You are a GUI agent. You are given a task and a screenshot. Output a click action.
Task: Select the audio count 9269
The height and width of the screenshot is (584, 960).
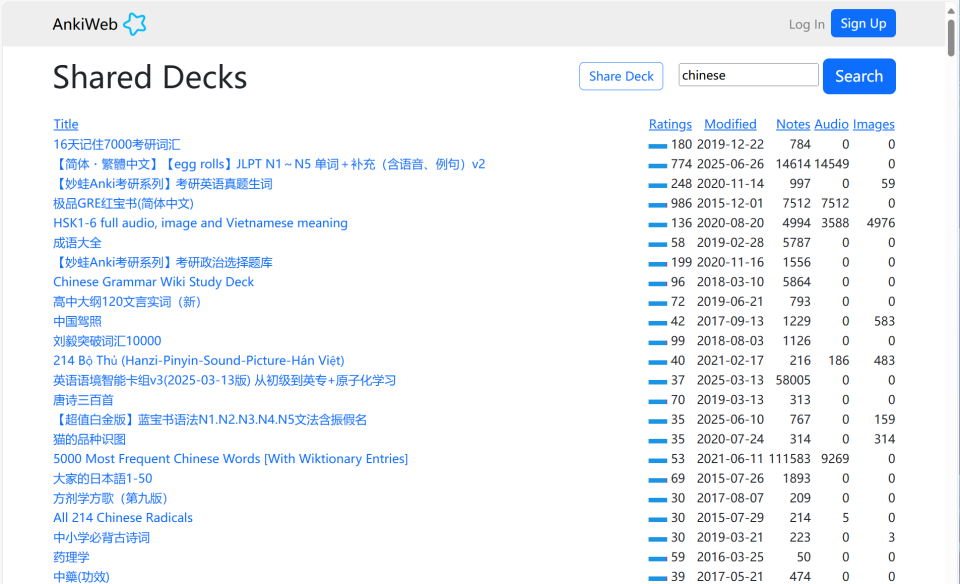(835, 459)
